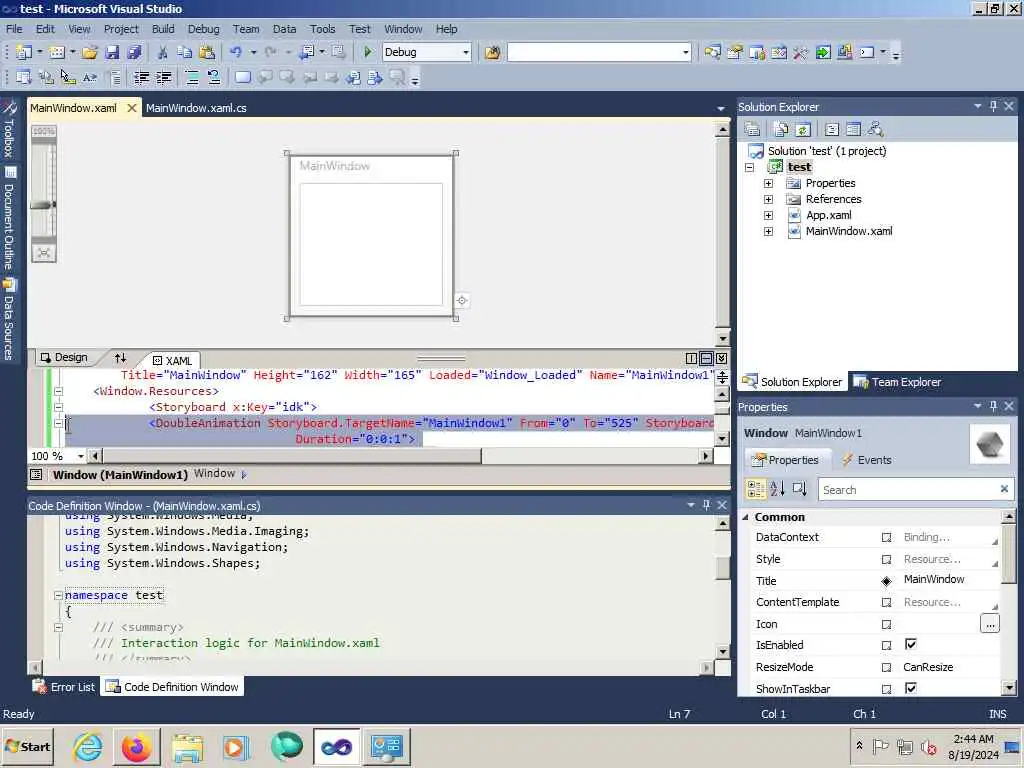Refresh Solution Explorer with Refresh icon
This screenshot has height=768, width=1024.
pos(803,129)
